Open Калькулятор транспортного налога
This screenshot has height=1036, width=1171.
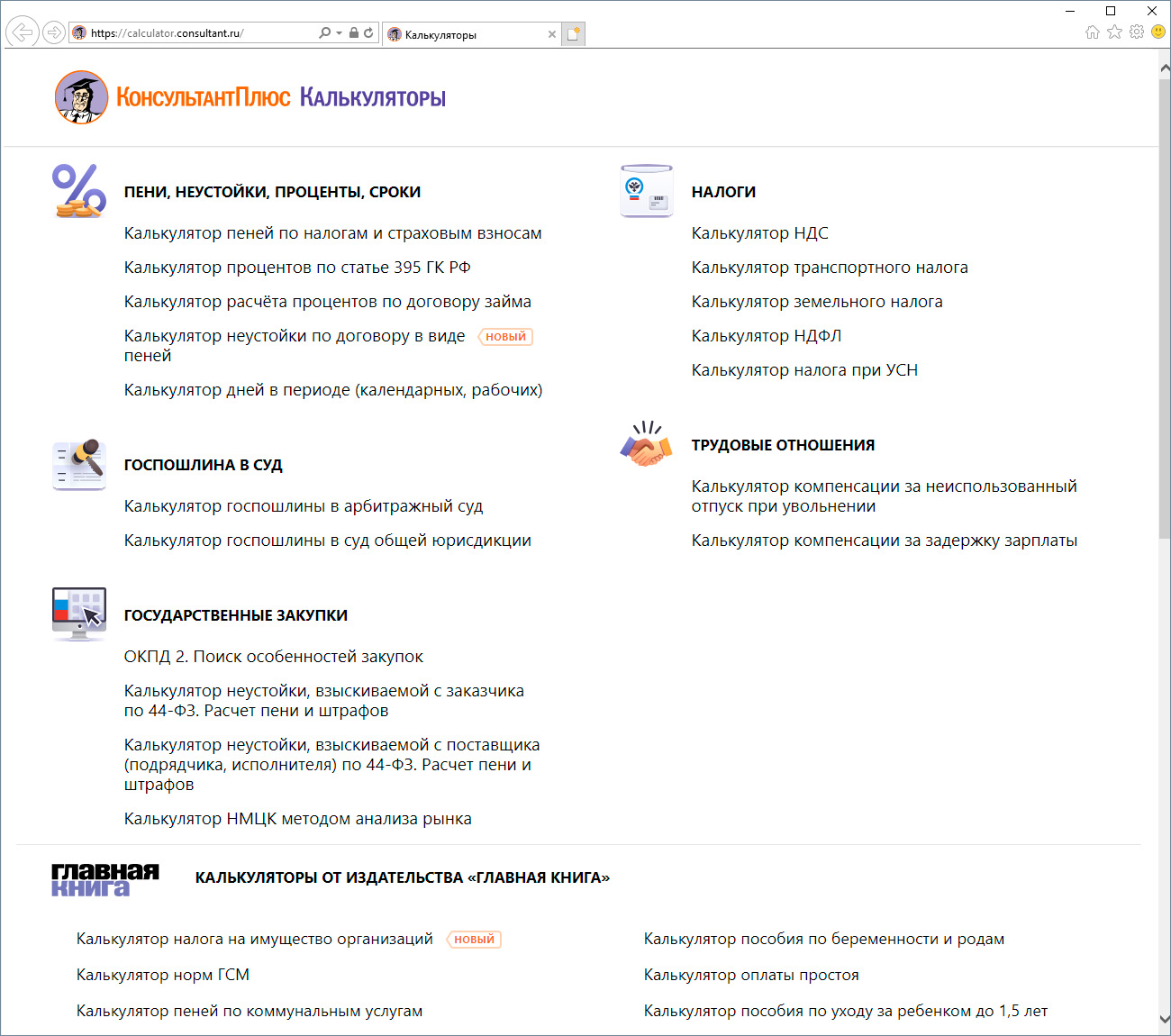click(830, 268)
